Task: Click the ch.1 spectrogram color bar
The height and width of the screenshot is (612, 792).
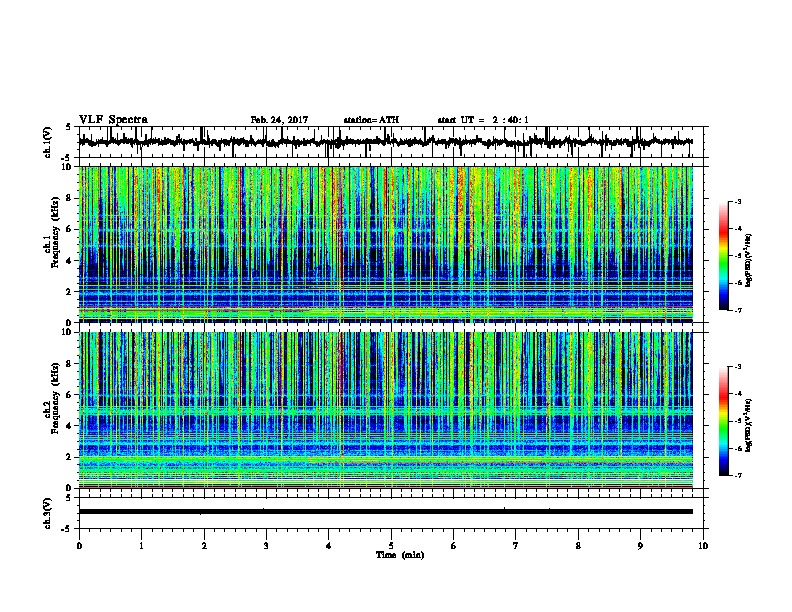Action: point(724,256)
